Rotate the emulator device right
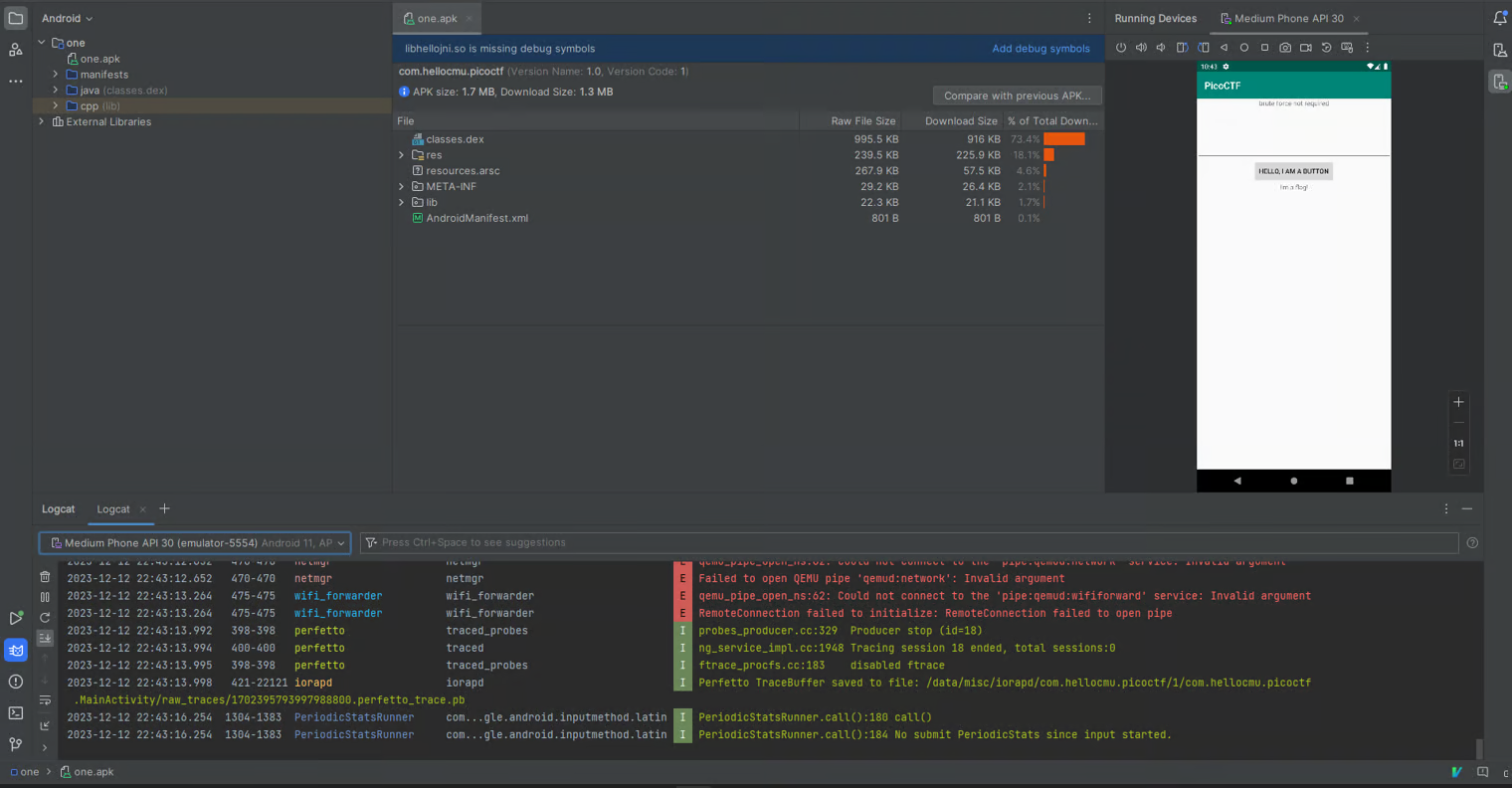 [1203, 48]
